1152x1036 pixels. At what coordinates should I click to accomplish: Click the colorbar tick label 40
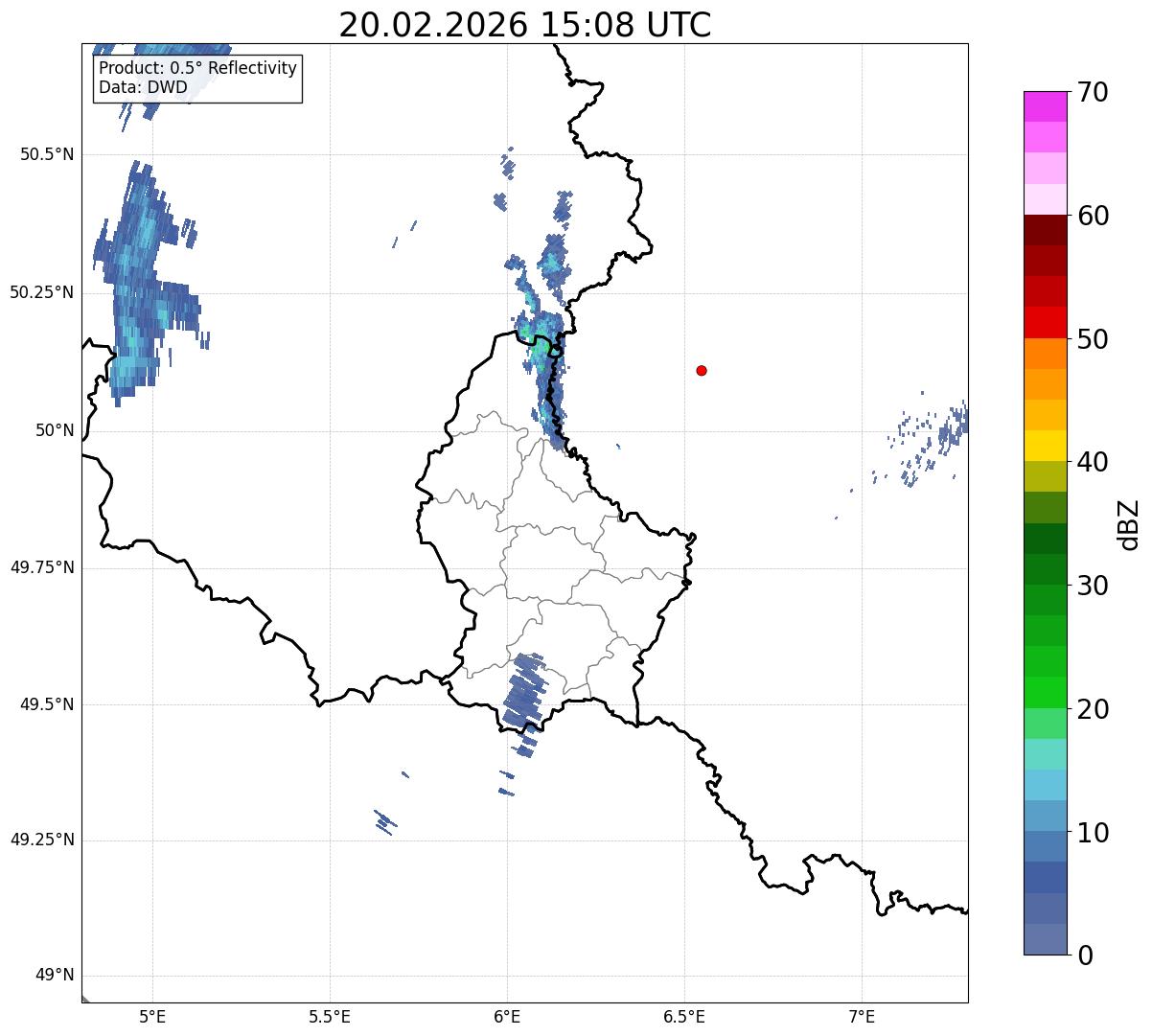click(1093, 462)
